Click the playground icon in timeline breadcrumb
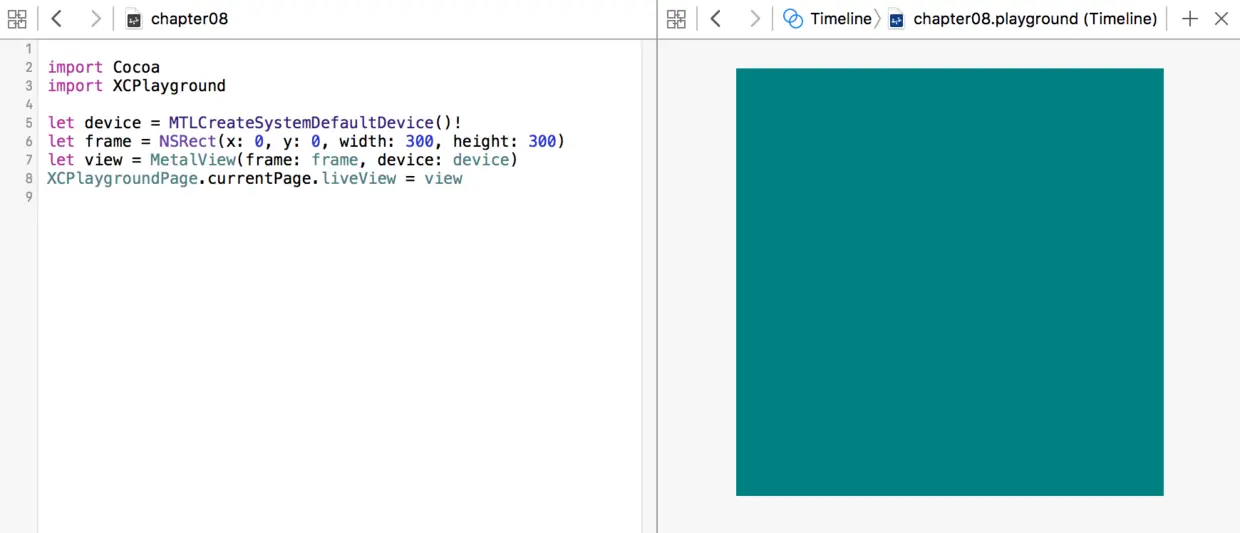Image resolution: width=1240 pixels, height=533 pixels. [897, 19]
